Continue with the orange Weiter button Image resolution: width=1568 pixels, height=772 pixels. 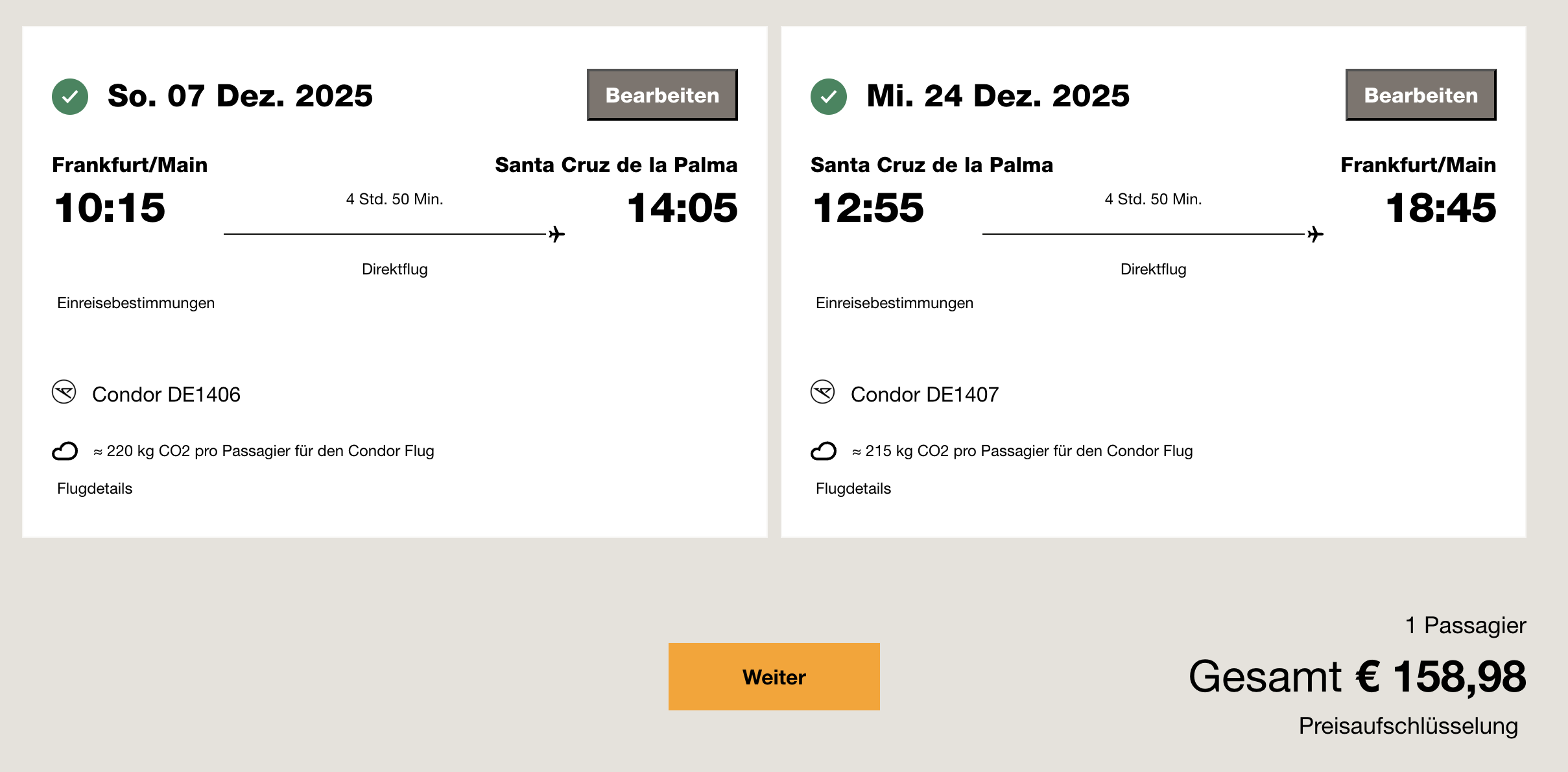(x=774, y=677)
